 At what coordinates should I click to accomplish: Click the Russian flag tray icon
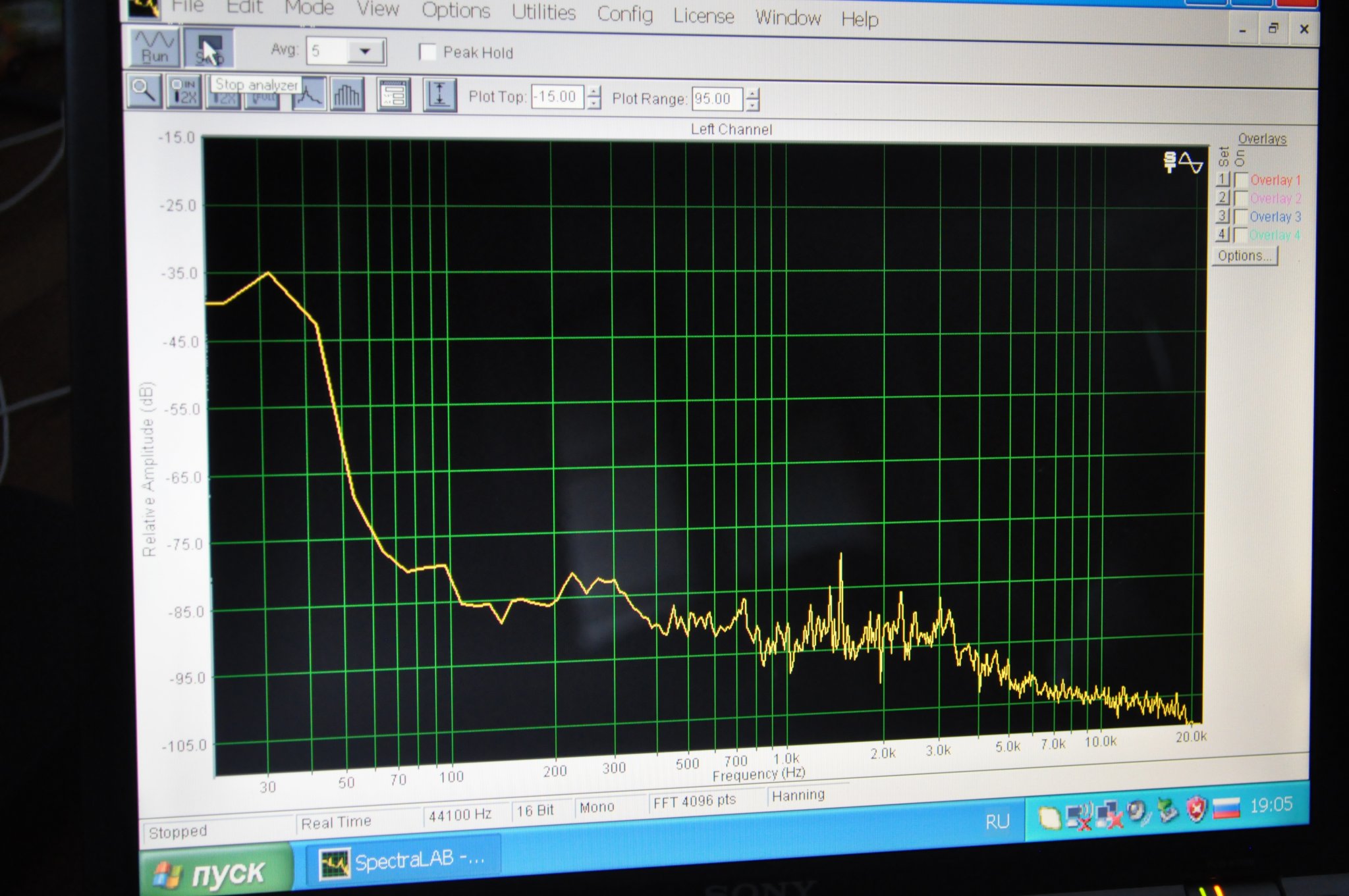[x=1226, y=807]
